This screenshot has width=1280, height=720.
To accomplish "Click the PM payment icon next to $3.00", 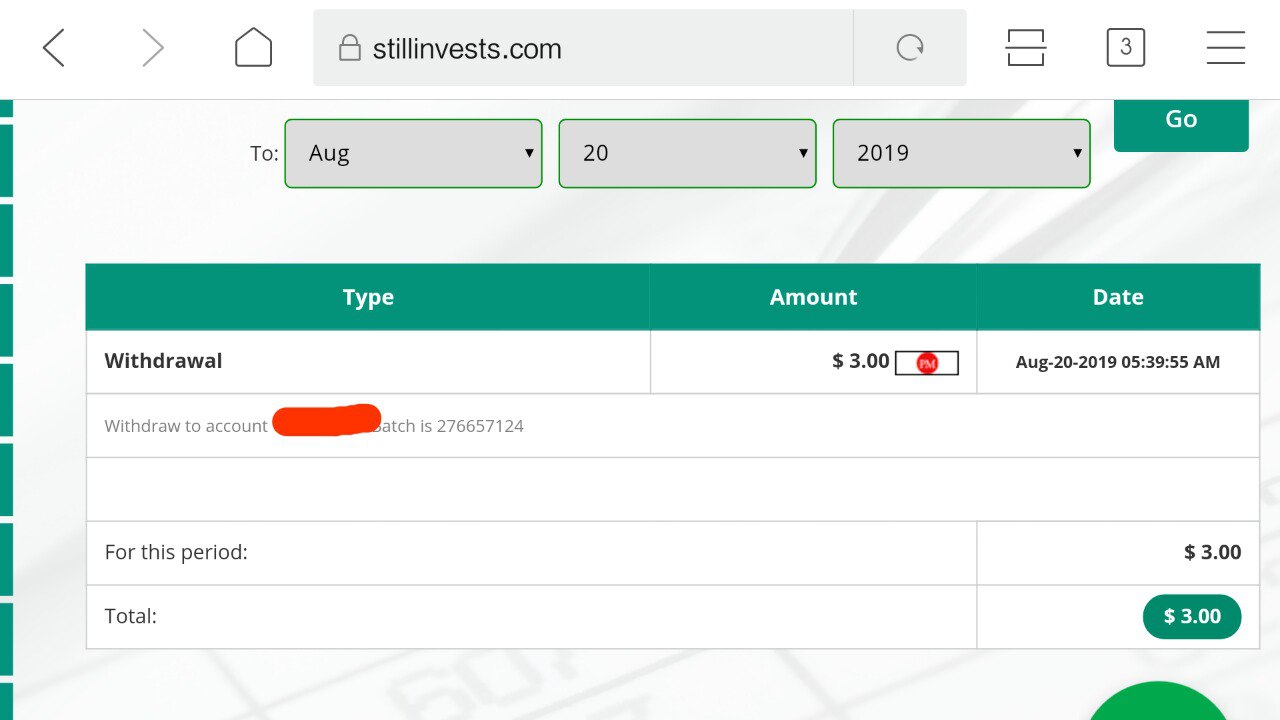I will [x=927, y=363].
